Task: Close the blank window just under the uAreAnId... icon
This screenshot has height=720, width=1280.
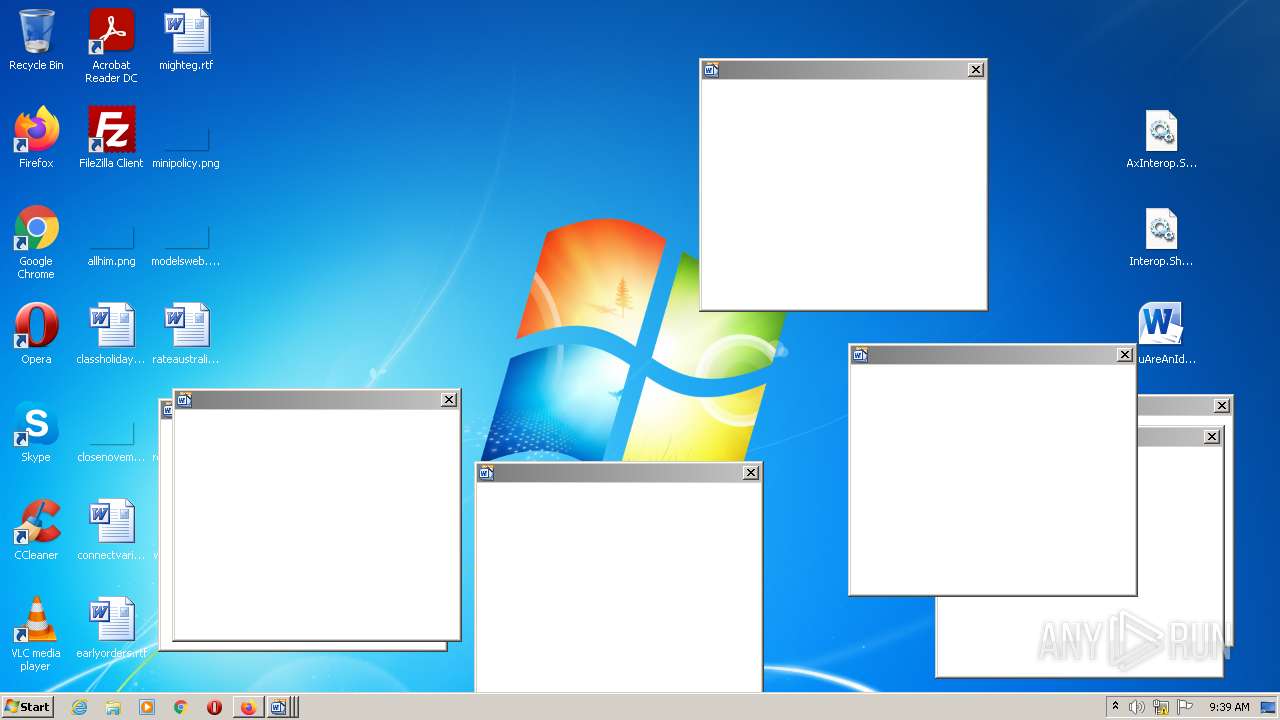Action: pos(1125,355)
